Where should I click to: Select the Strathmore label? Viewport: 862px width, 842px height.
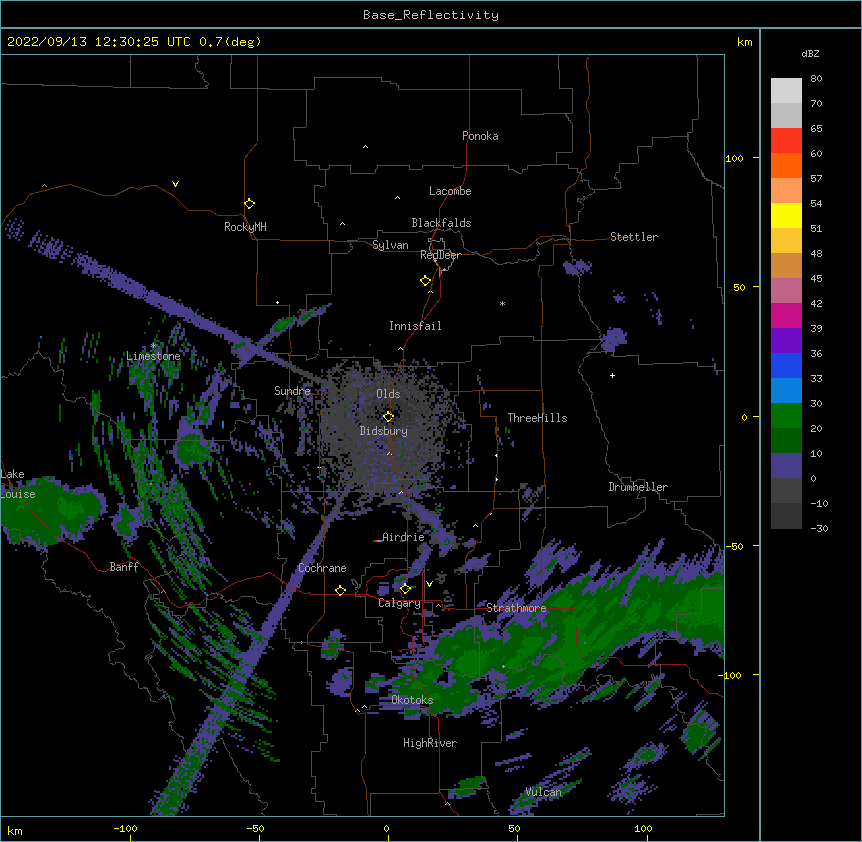pos(516,608)
